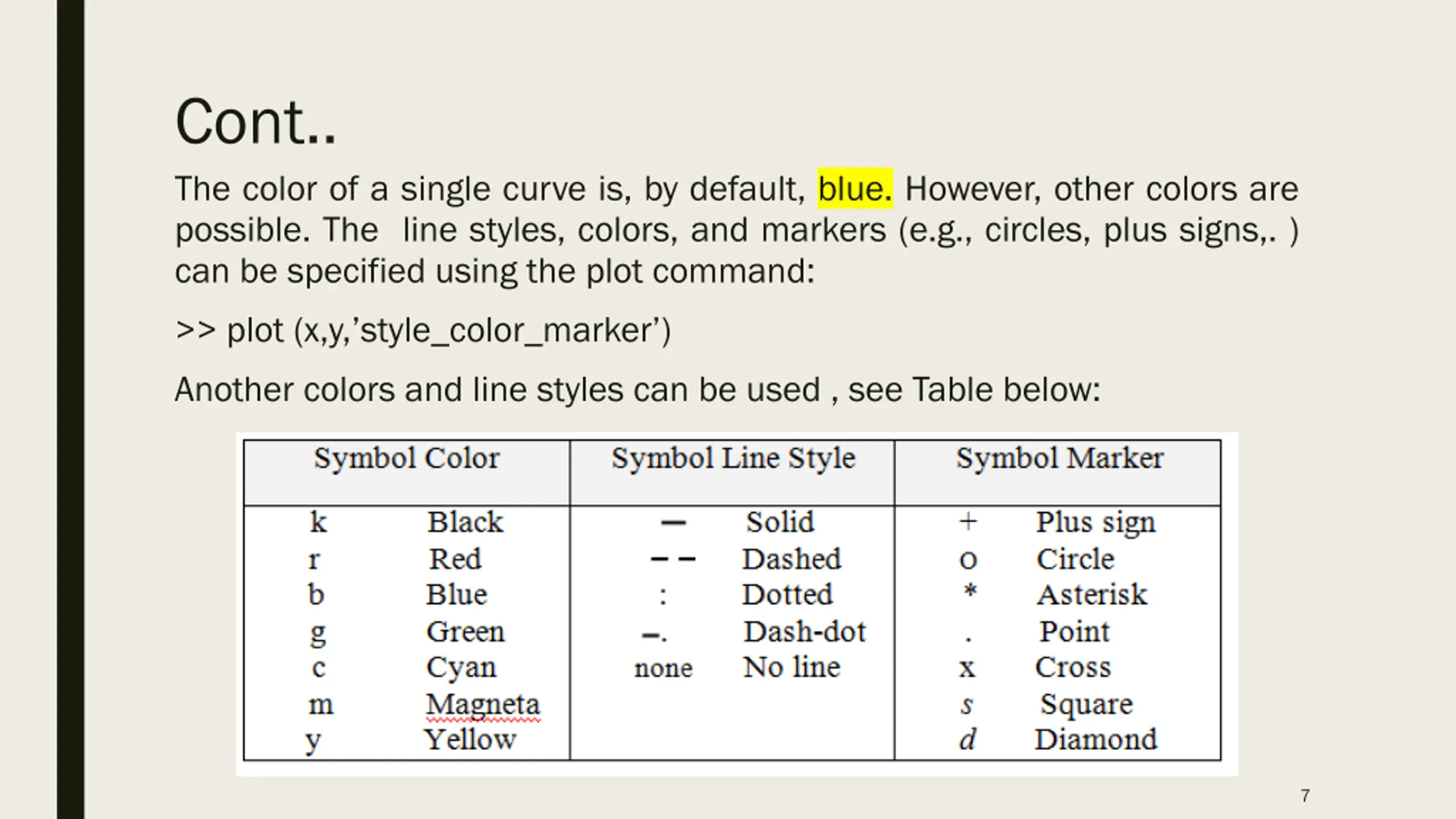
Task: Click the word "Square" in the marker column
Action: tap(1086, 705)
